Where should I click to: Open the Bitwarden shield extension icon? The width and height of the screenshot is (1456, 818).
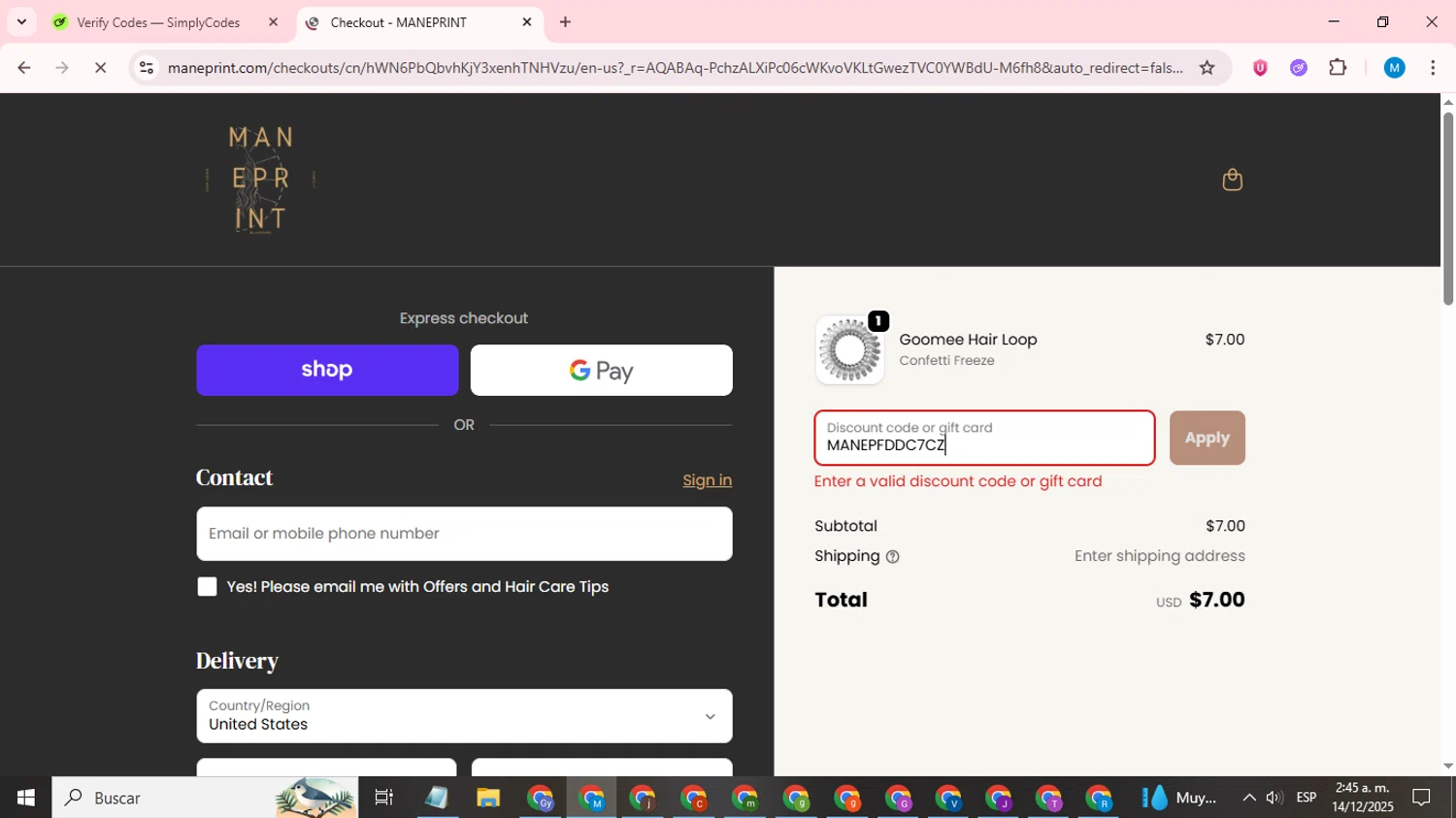coord(1260,68)
